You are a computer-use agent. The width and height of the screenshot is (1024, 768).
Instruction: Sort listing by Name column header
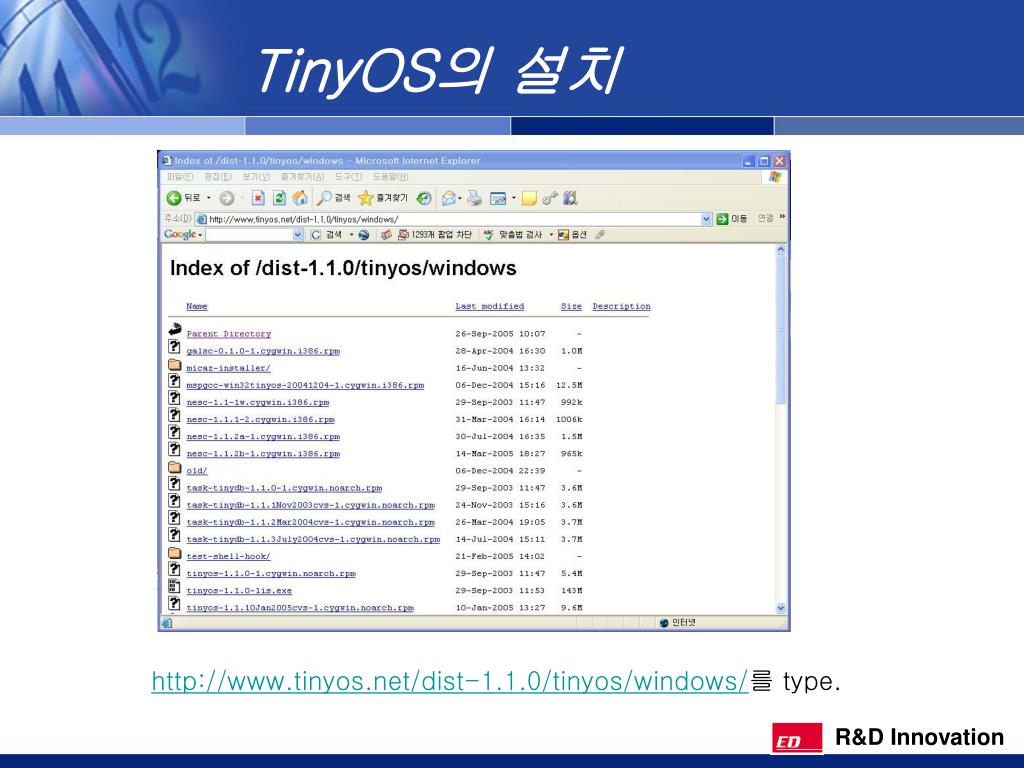pos(197,306)
